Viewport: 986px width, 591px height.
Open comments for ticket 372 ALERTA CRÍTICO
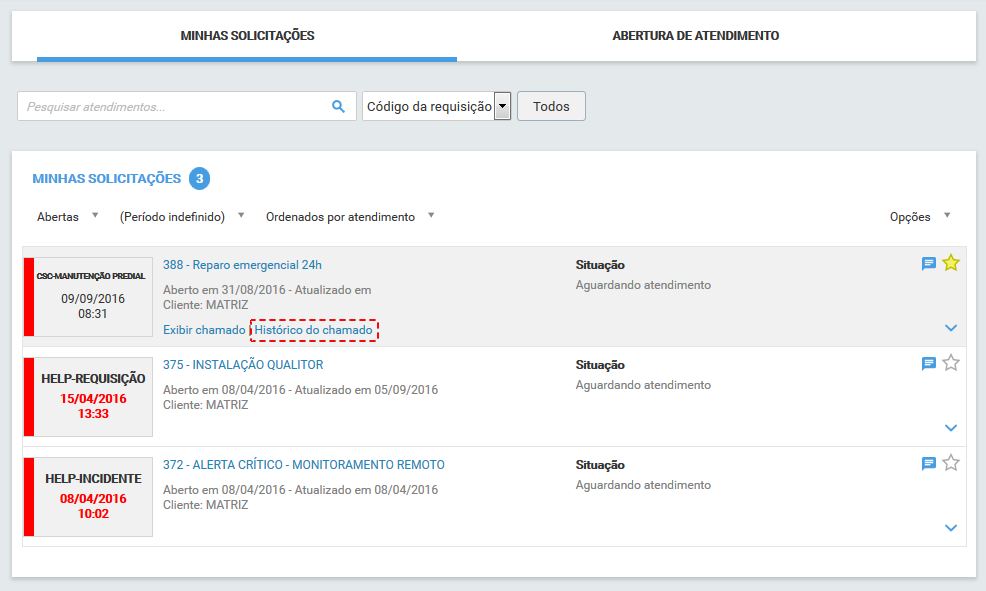(x=928, y=462)
